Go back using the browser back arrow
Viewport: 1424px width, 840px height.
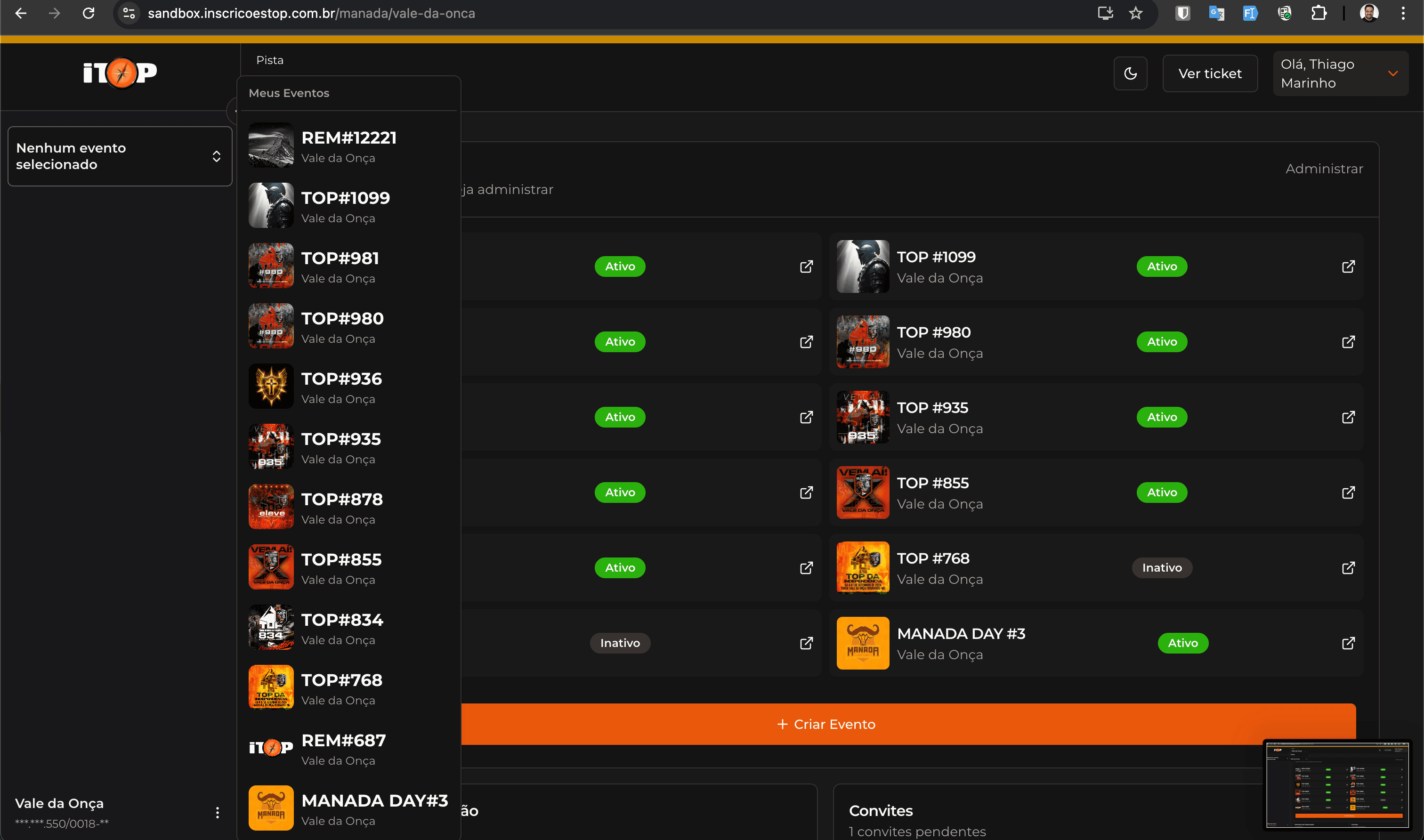point(21,13)
